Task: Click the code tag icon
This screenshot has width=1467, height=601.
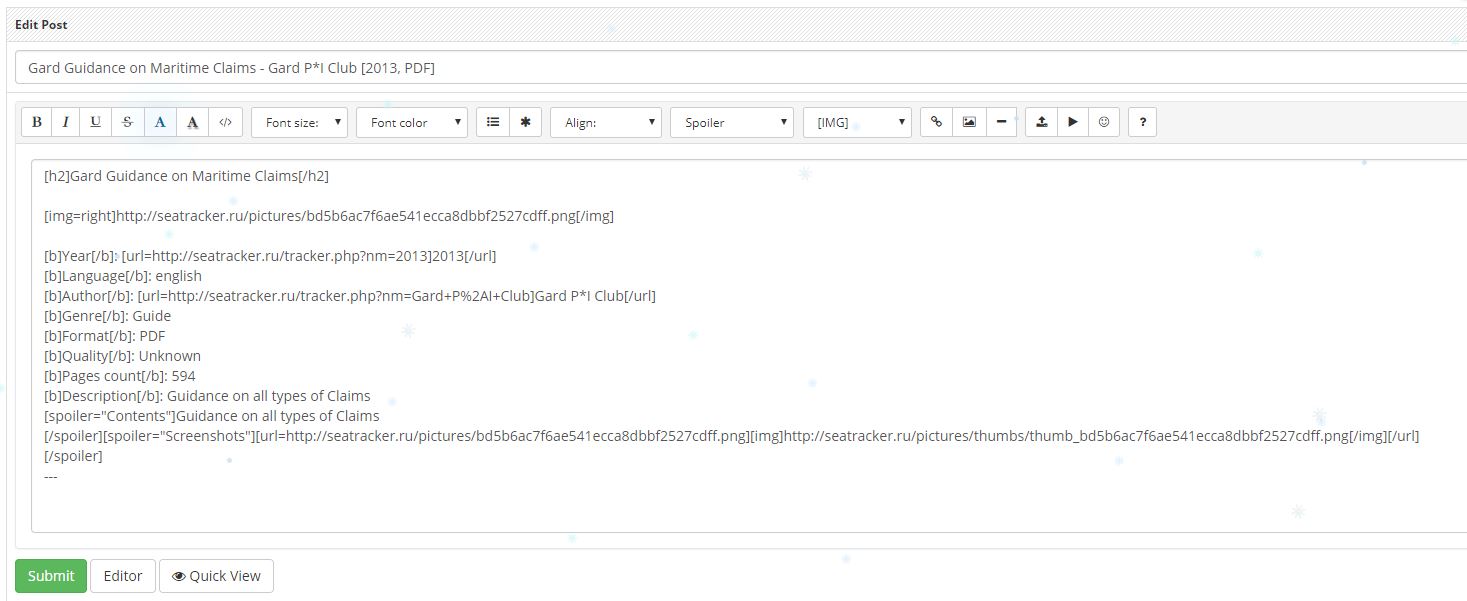Action: coord(225,122)
